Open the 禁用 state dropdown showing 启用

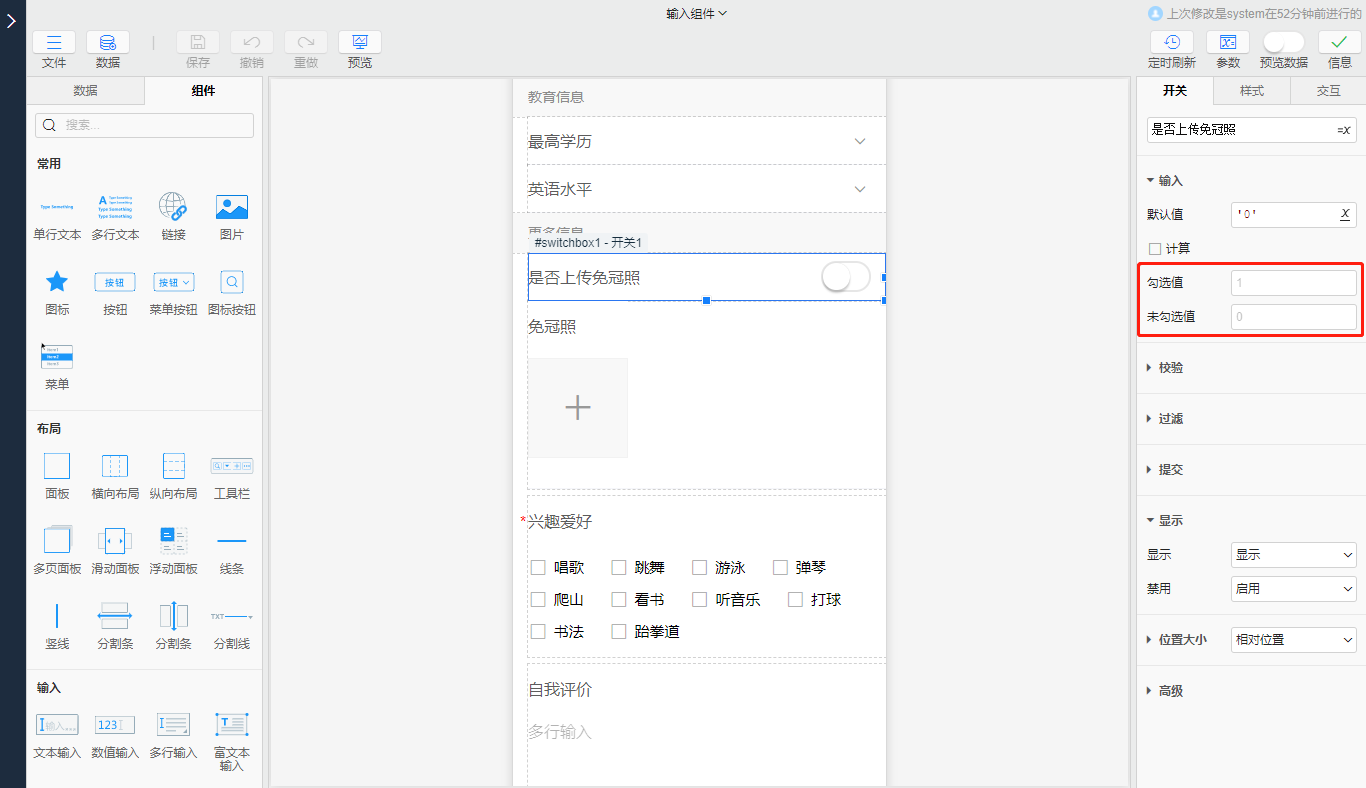coord(1293,588)
